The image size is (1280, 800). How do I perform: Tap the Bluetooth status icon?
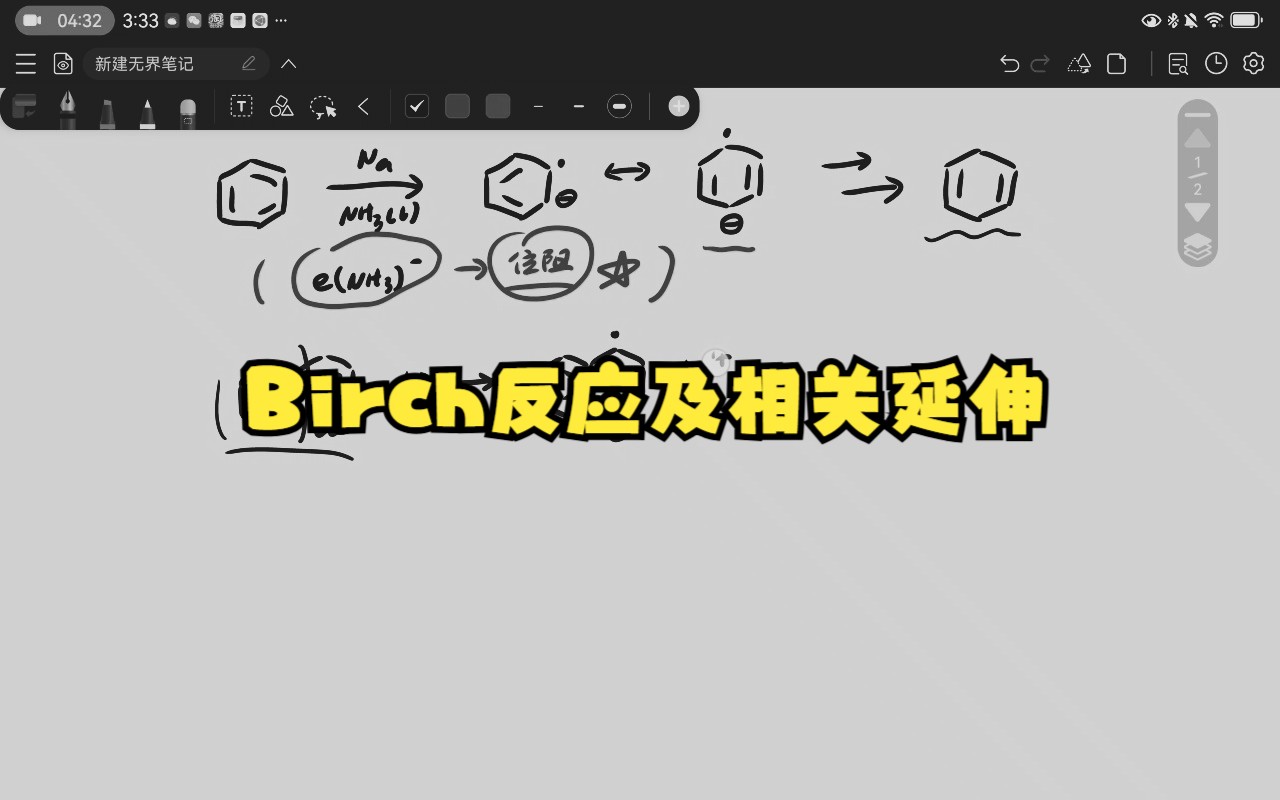[x=1174, y=20]
